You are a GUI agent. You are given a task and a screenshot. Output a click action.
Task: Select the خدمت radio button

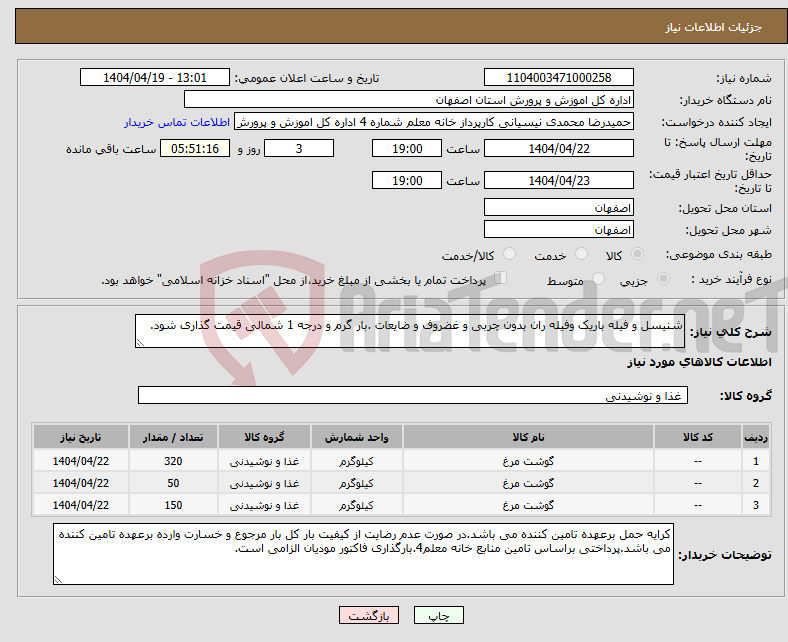581,254
